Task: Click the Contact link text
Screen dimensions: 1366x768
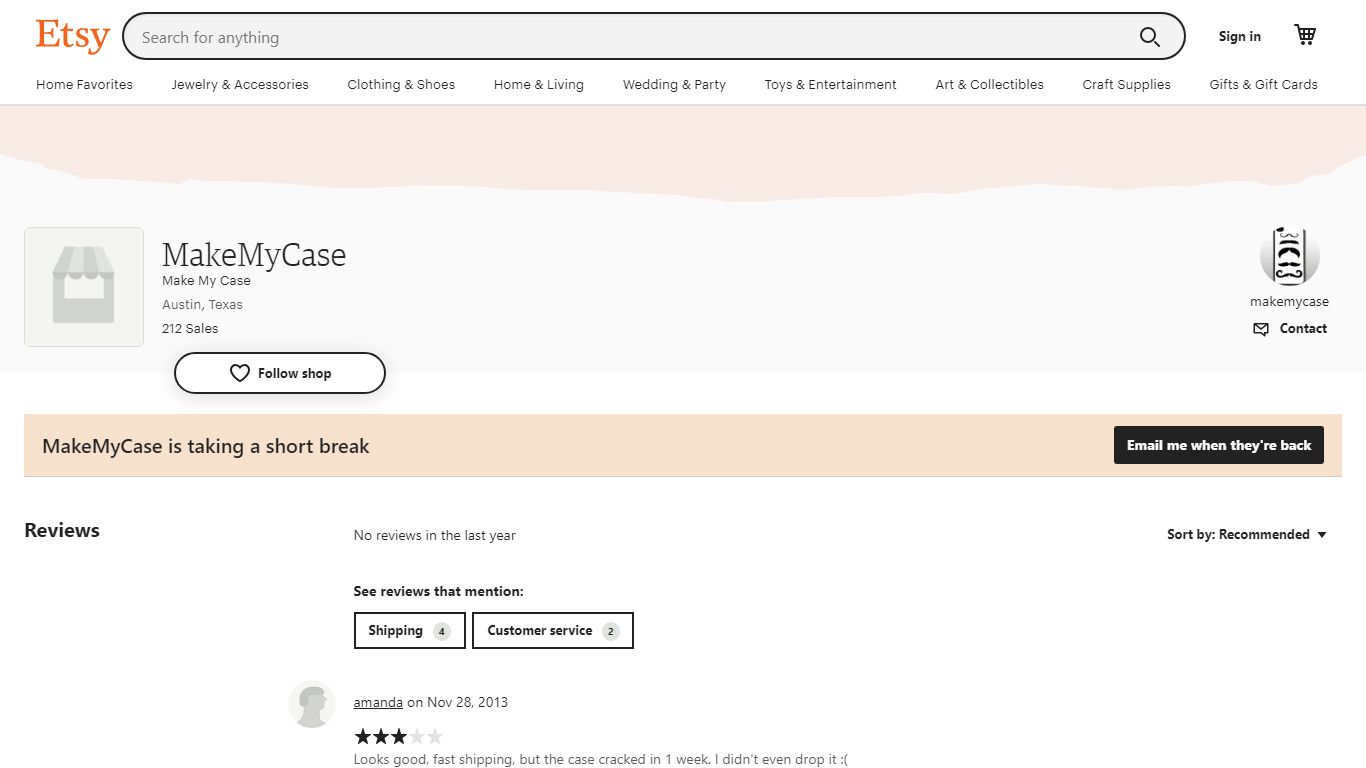Action: tap(1303, 328)
